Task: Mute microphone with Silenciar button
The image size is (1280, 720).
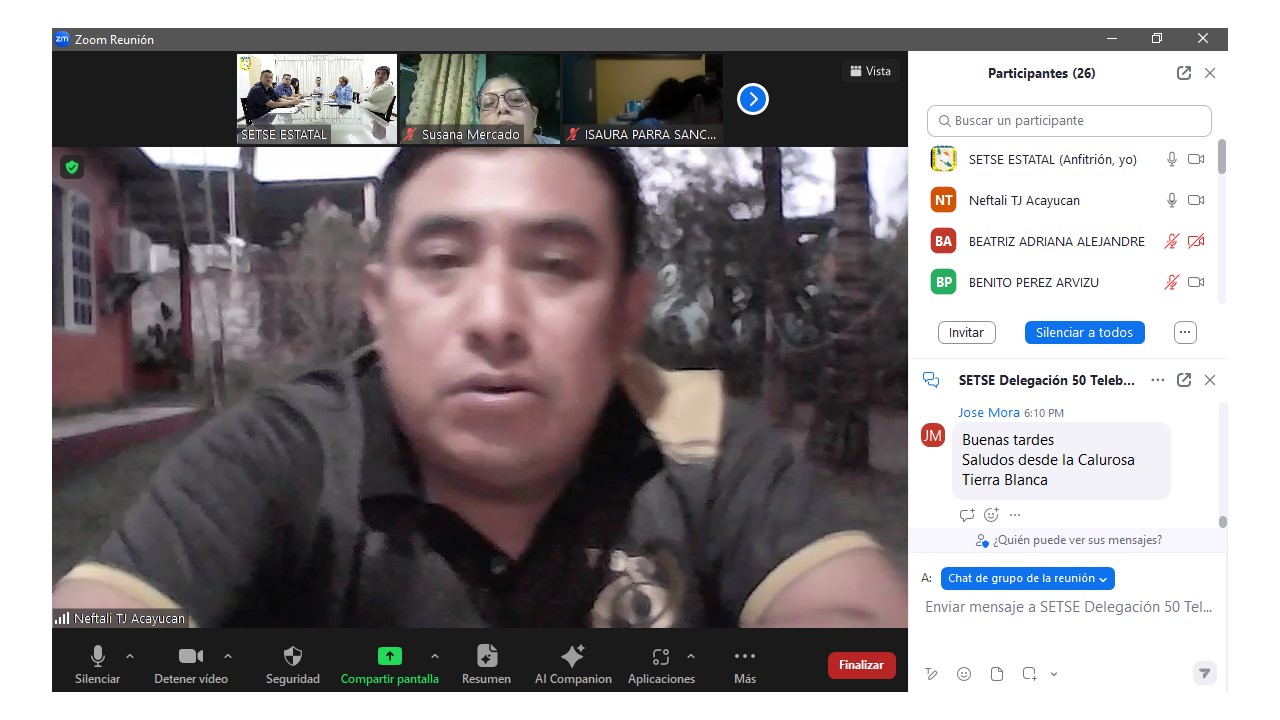Action: click(98, 657)
